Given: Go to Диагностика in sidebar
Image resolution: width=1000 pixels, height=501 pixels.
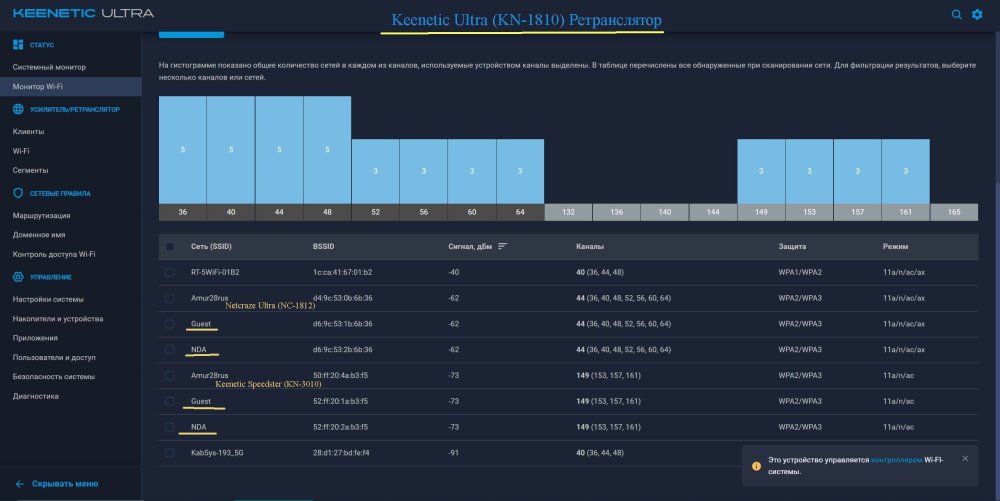Looking at the screenshot, I should click(35, 396).
